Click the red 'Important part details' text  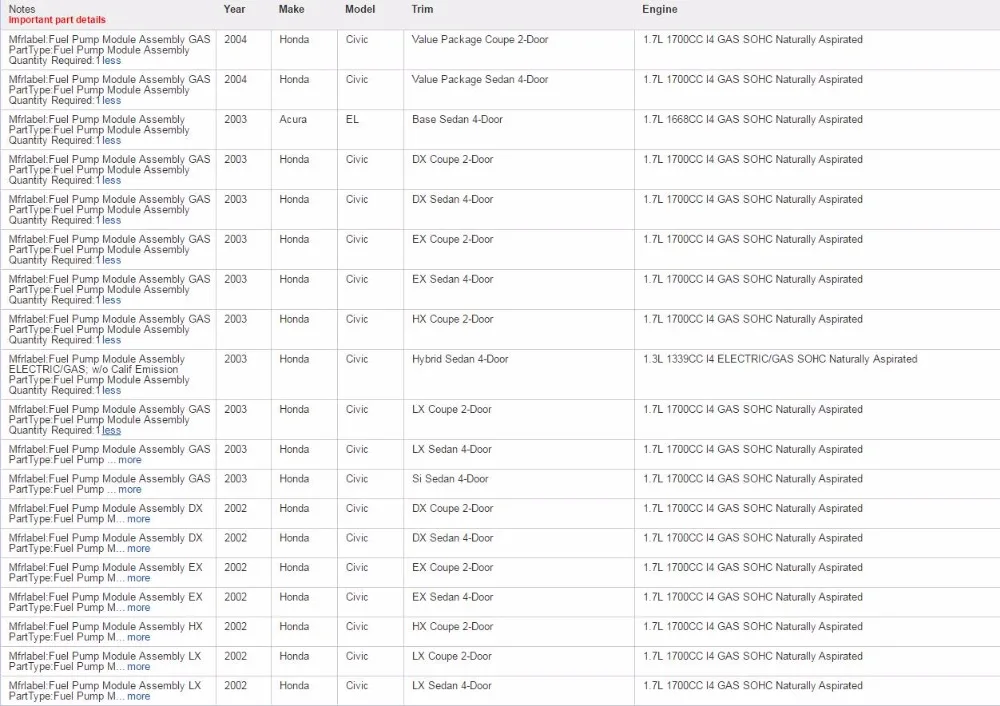57,20
